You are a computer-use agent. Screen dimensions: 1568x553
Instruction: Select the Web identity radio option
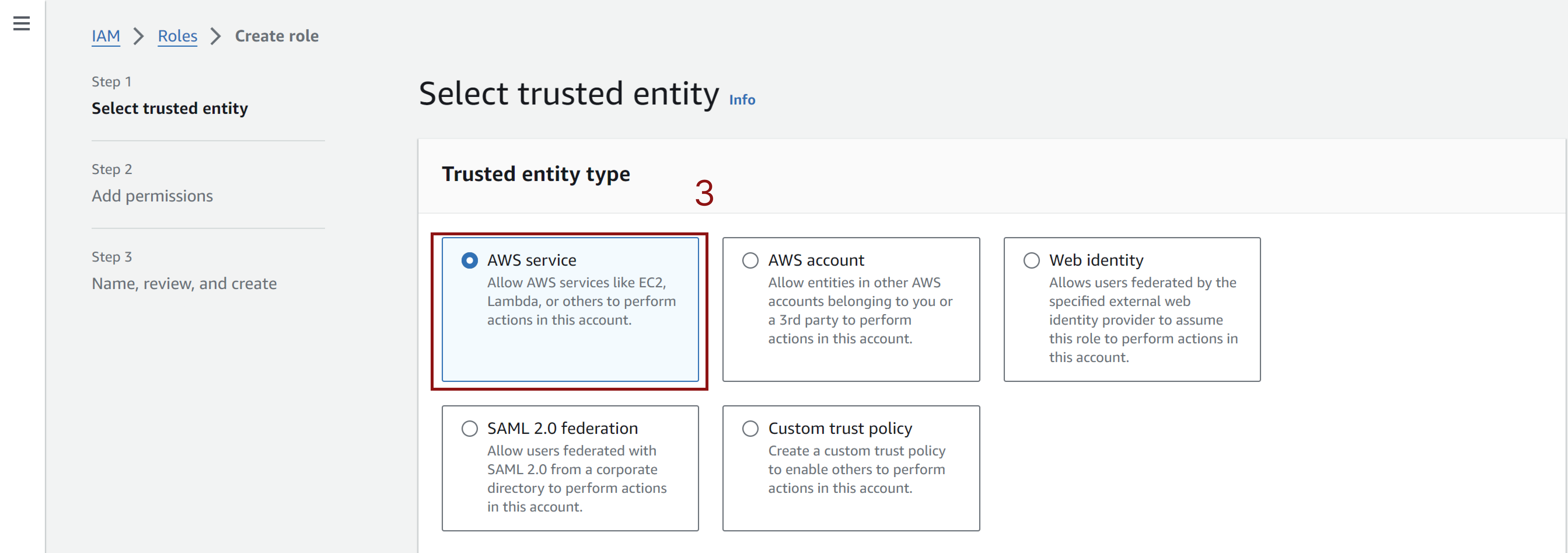click(1031, 261)
